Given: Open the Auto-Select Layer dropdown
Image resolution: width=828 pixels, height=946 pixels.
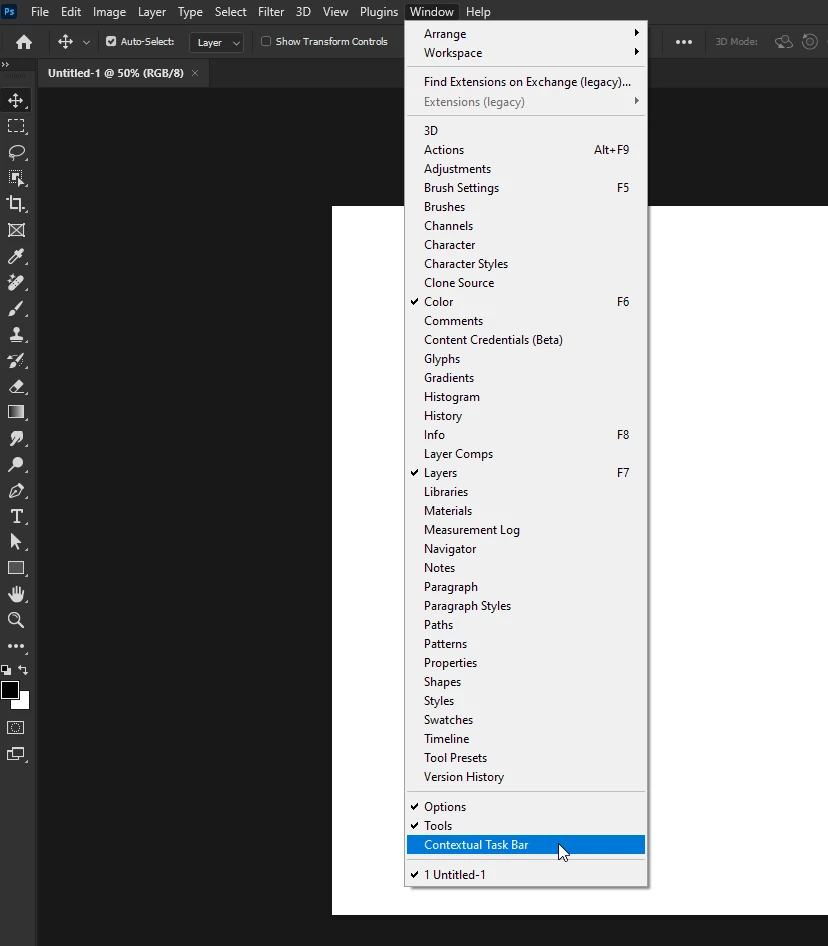Looking at the screenshot, I should pyautogui.click(x=217, y=42).
